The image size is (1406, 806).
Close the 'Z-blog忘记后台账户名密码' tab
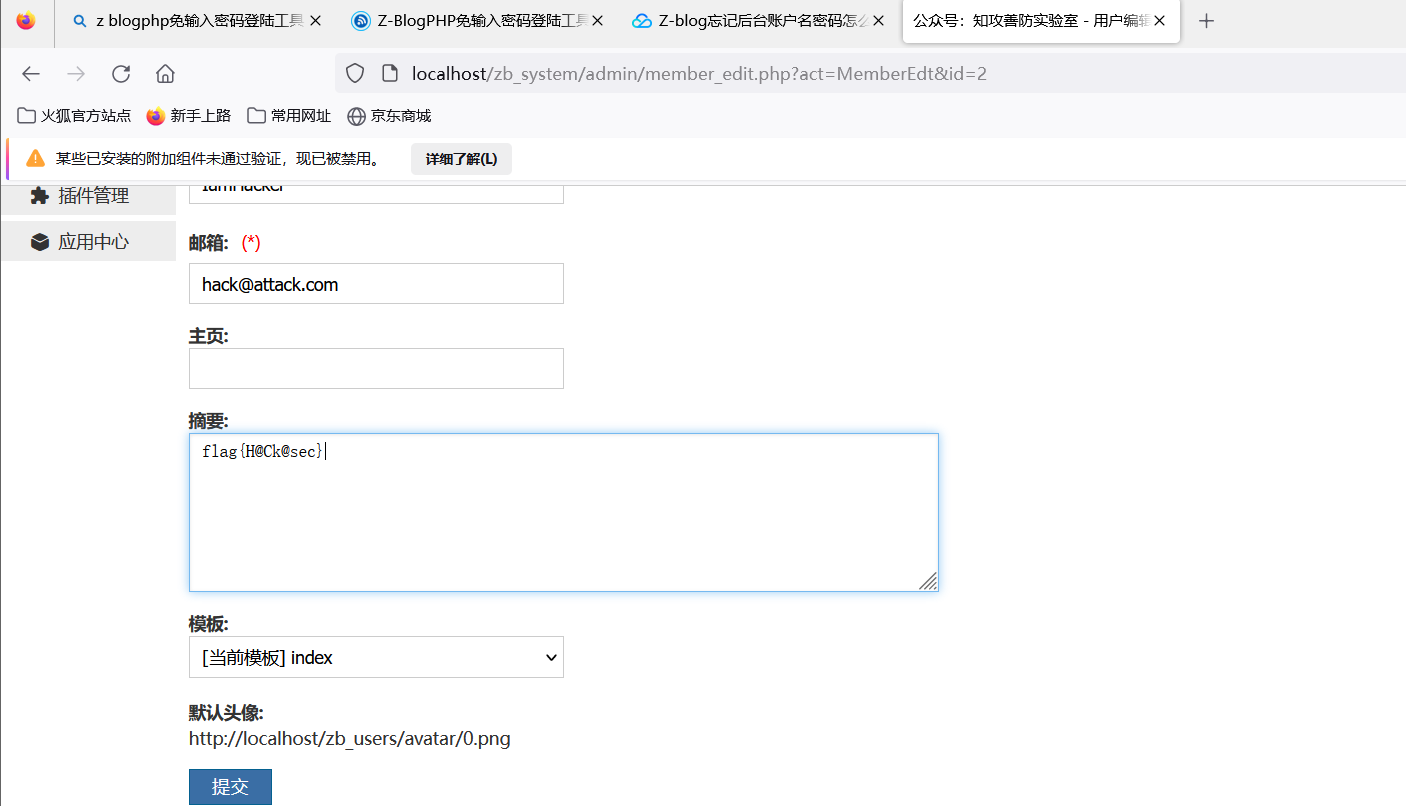click(x=878, y=21)
